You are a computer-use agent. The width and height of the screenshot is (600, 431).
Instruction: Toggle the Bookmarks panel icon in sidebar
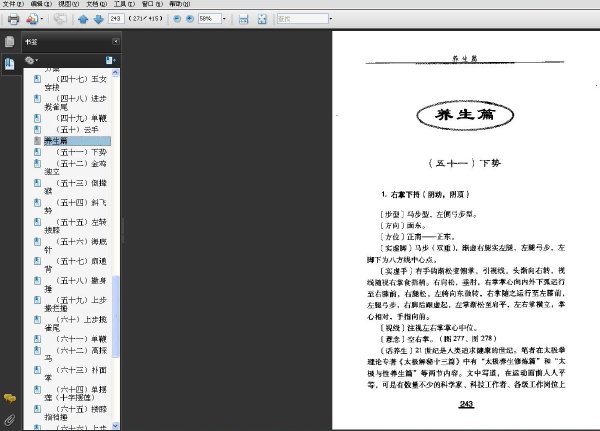click(x=10, y=64)
